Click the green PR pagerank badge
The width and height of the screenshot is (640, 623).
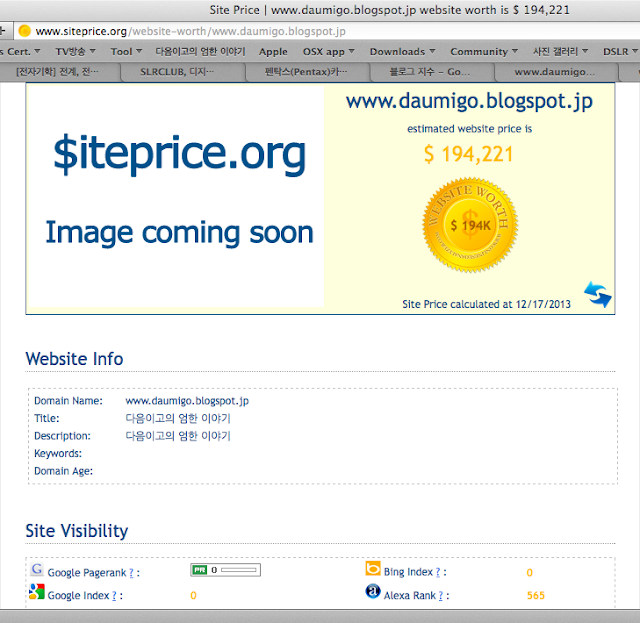pos(200,570)
